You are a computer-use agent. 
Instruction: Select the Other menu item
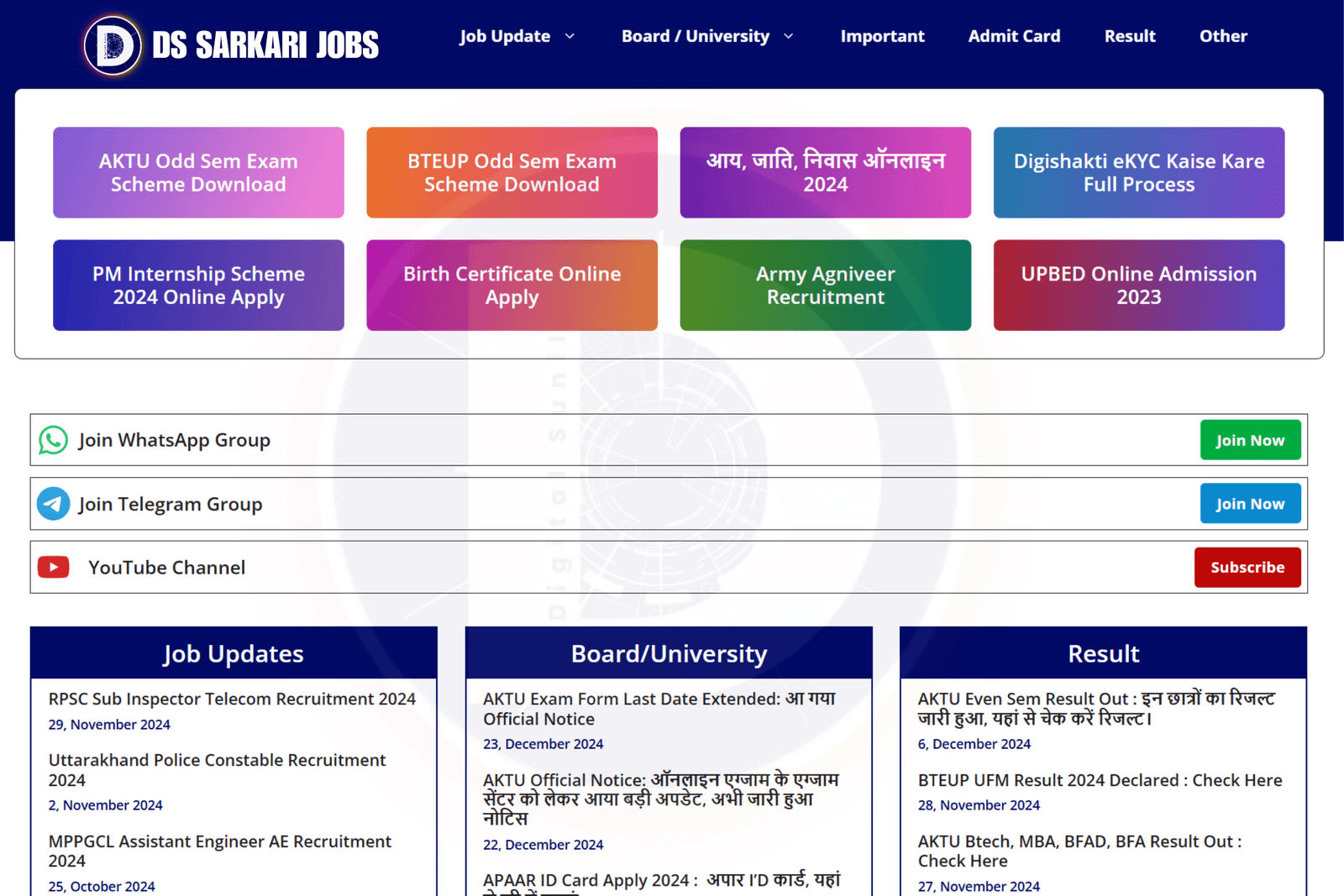(1223, 36)
